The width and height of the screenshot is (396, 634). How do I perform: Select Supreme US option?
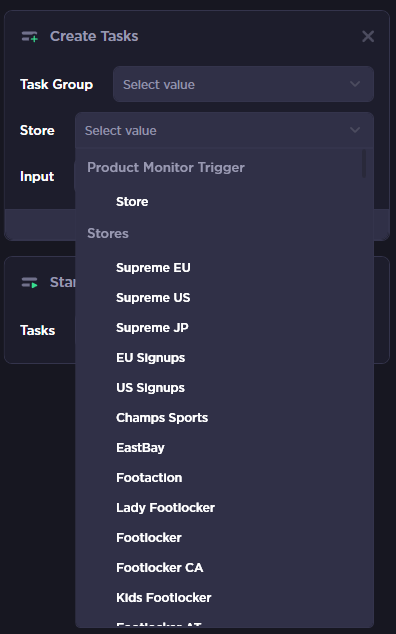224,298
